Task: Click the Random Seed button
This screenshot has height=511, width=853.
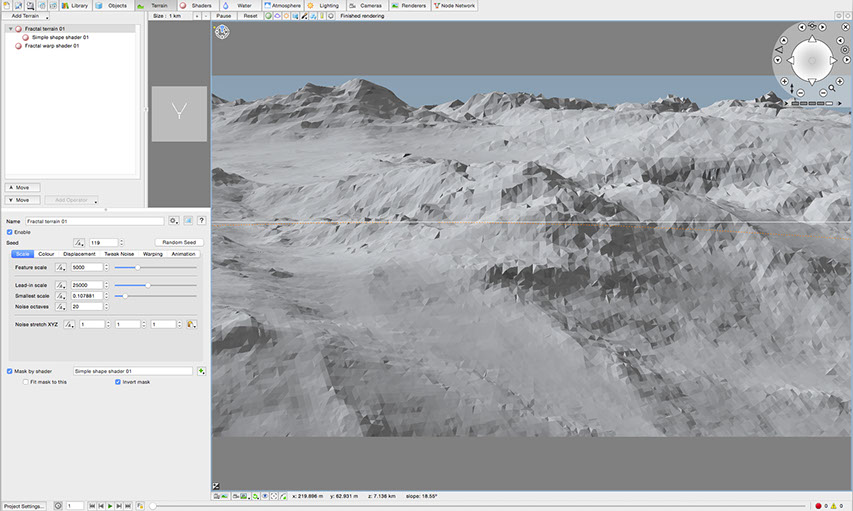Action: coord(179,242)
